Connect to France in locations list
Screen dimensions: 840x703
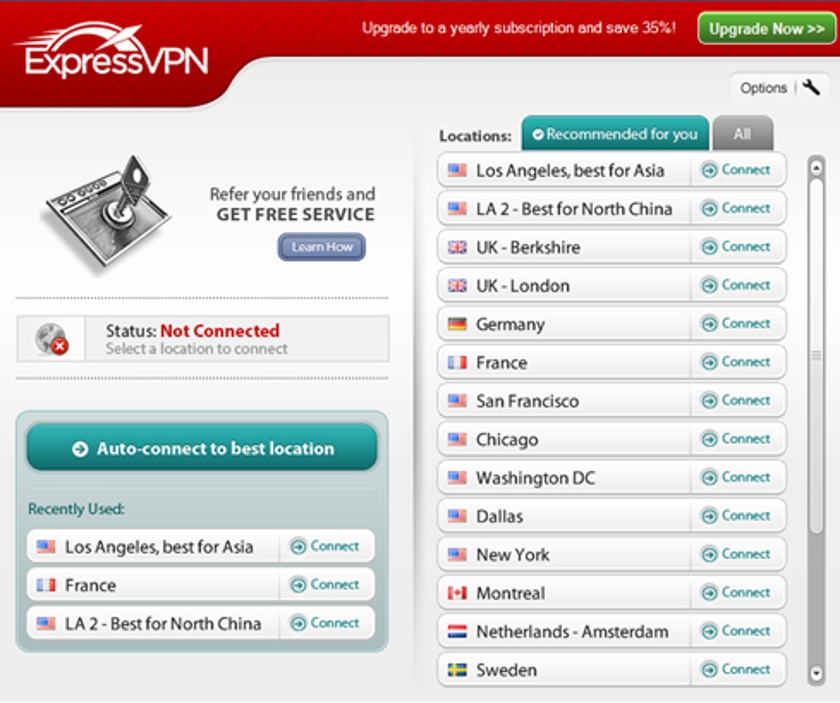[x=737, y=362]
